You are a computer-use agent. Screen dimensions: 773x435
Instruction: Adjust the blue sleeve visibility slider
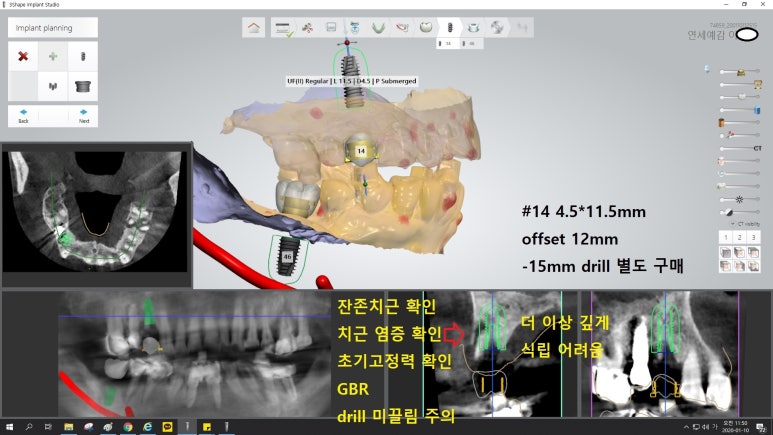[x=739, y=110]
